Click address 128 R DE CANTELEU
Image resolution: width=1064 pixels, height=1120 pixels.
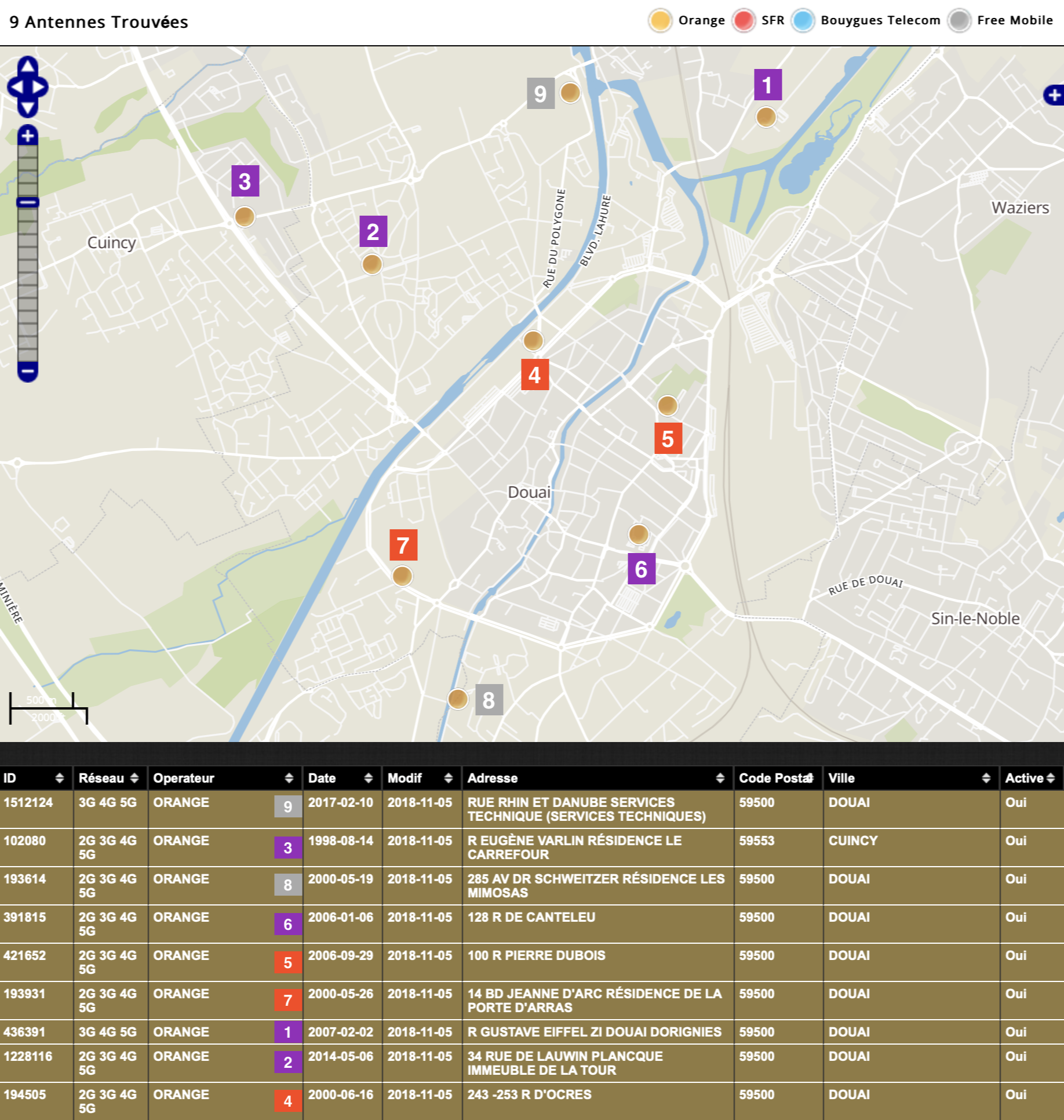[531, 917]
